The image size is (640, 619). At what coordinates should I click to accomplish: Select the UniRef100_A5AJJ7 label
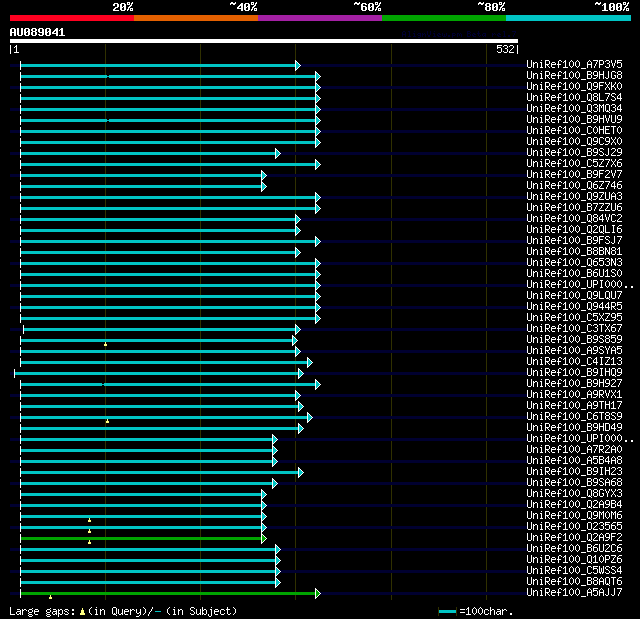pos(574,593)
